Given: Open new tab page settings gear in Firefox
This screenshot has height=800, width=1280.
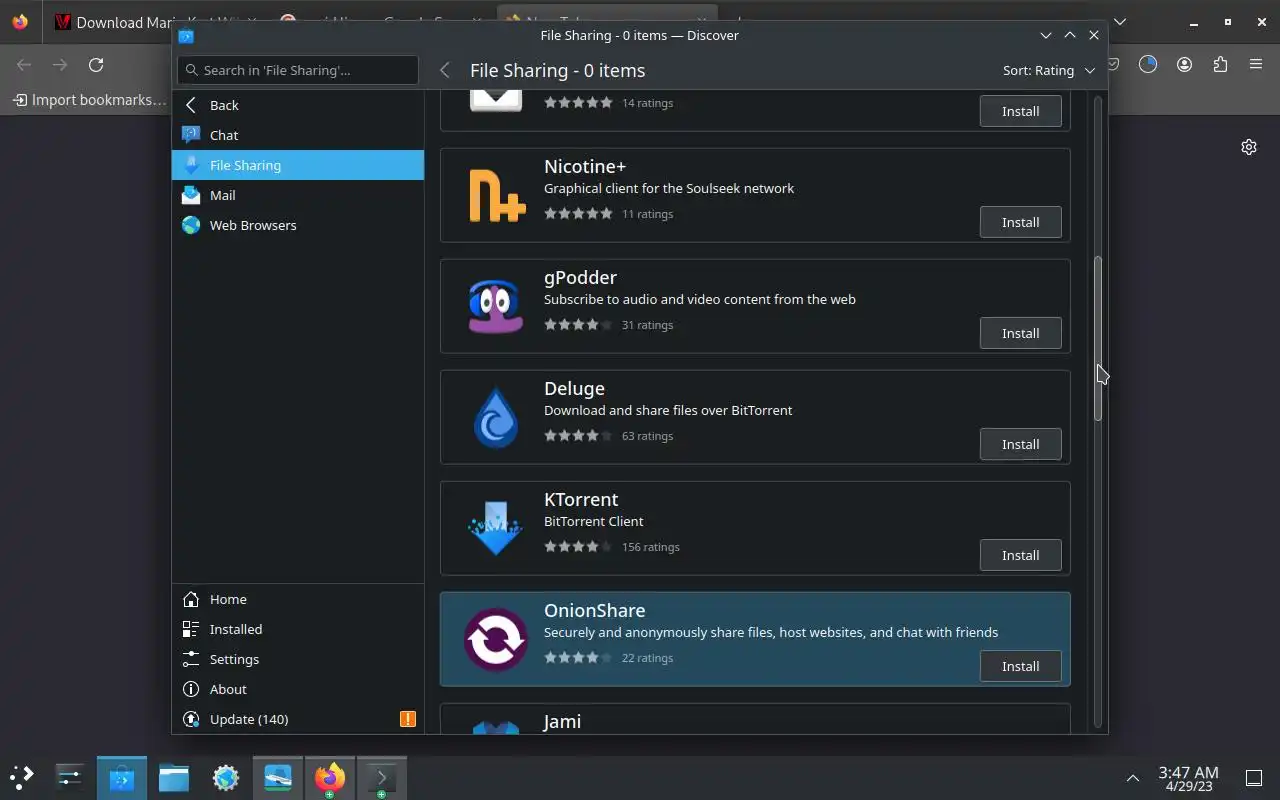Looking at the screenshot, I should 1249,147.
